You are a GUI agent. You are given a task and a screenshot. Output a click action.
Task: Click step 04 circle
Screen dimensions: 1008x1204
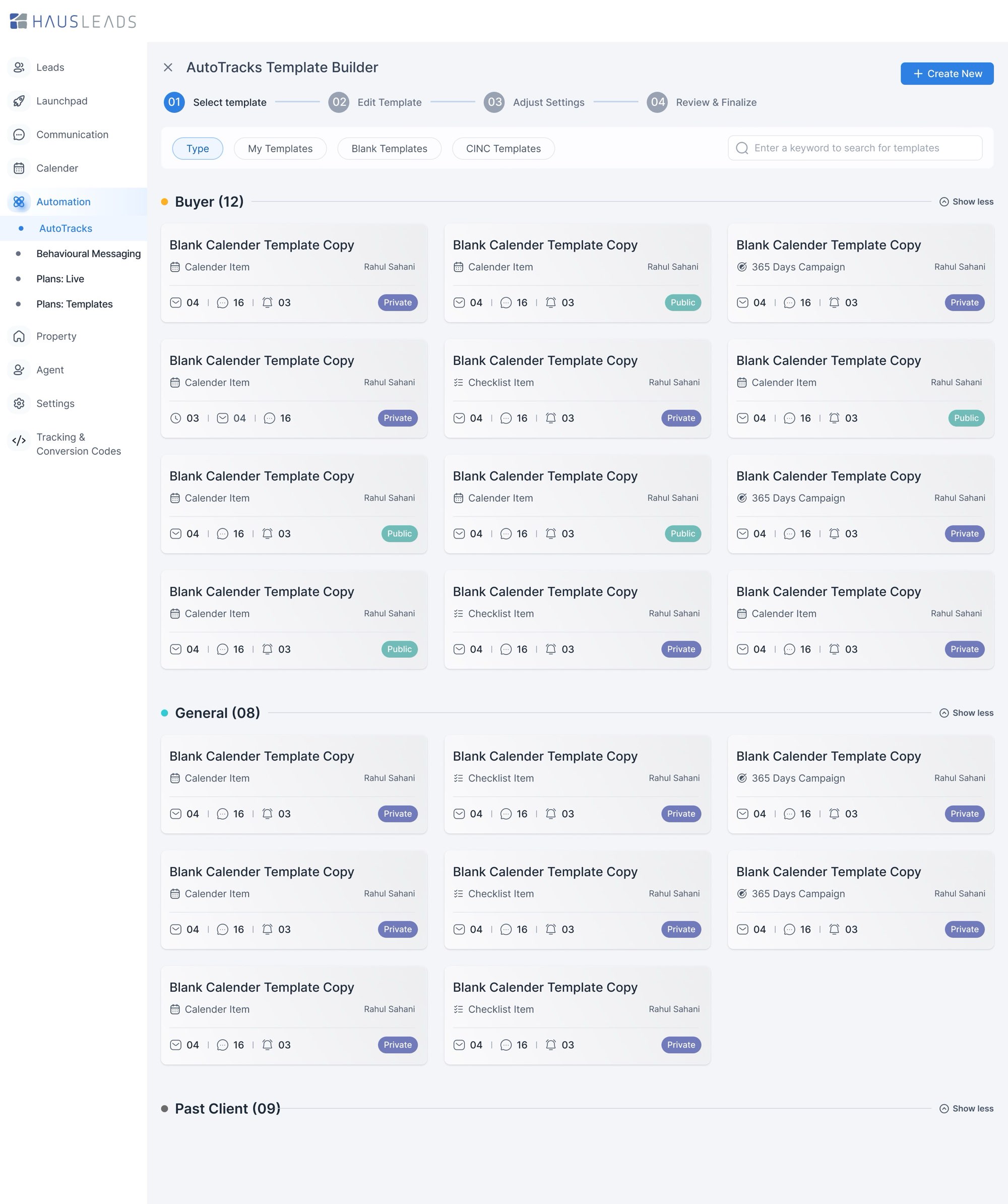pyautogui.click(x=657, y=102)
